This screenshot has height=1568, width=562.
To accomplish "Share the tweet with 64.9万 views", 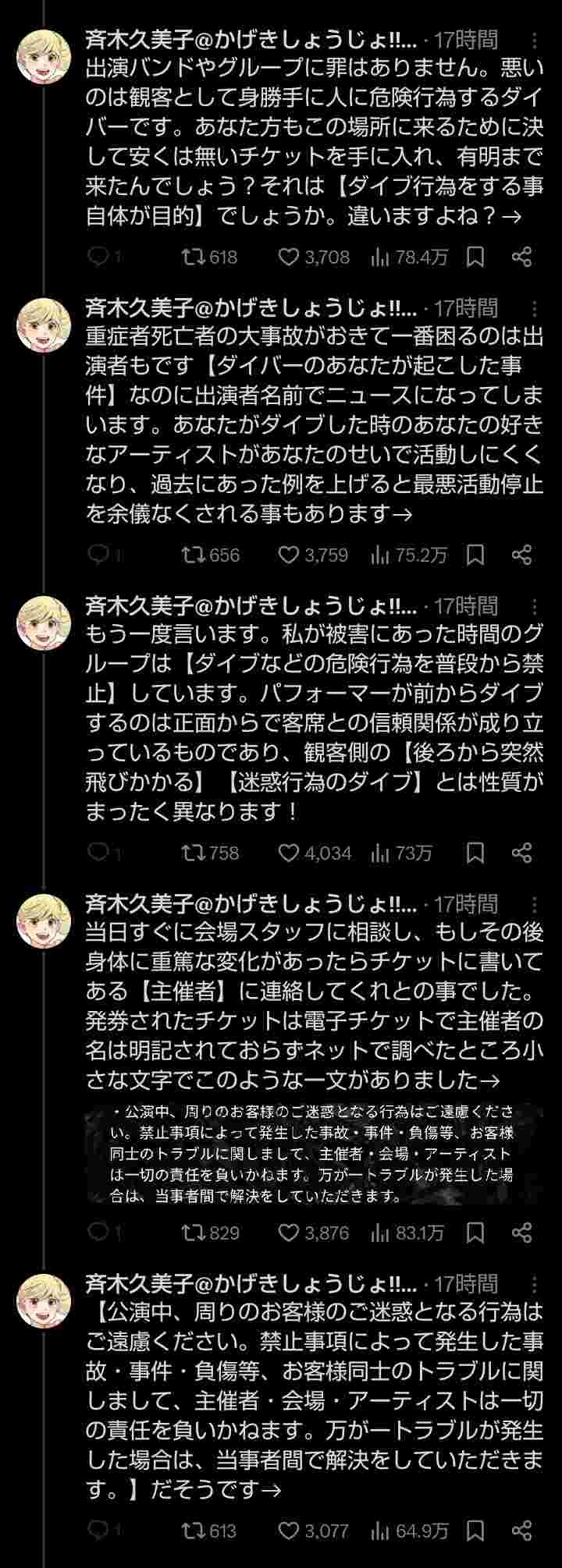I will (521, 1531).
